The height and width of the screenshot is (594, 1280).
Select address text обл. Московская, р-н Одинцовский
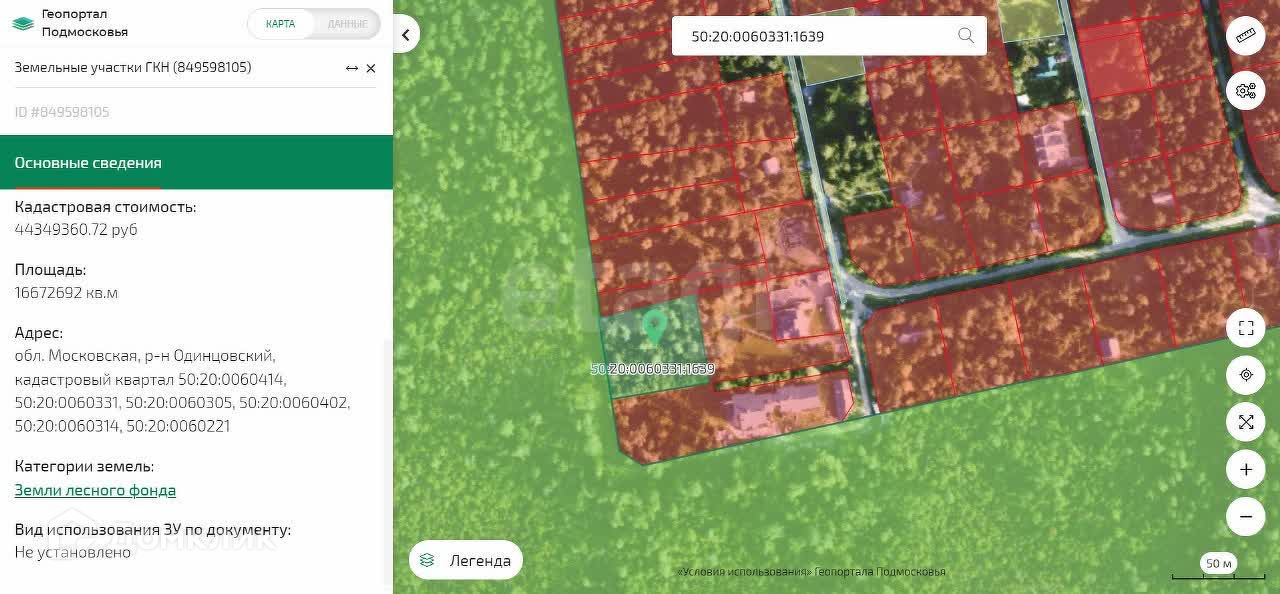144,356
